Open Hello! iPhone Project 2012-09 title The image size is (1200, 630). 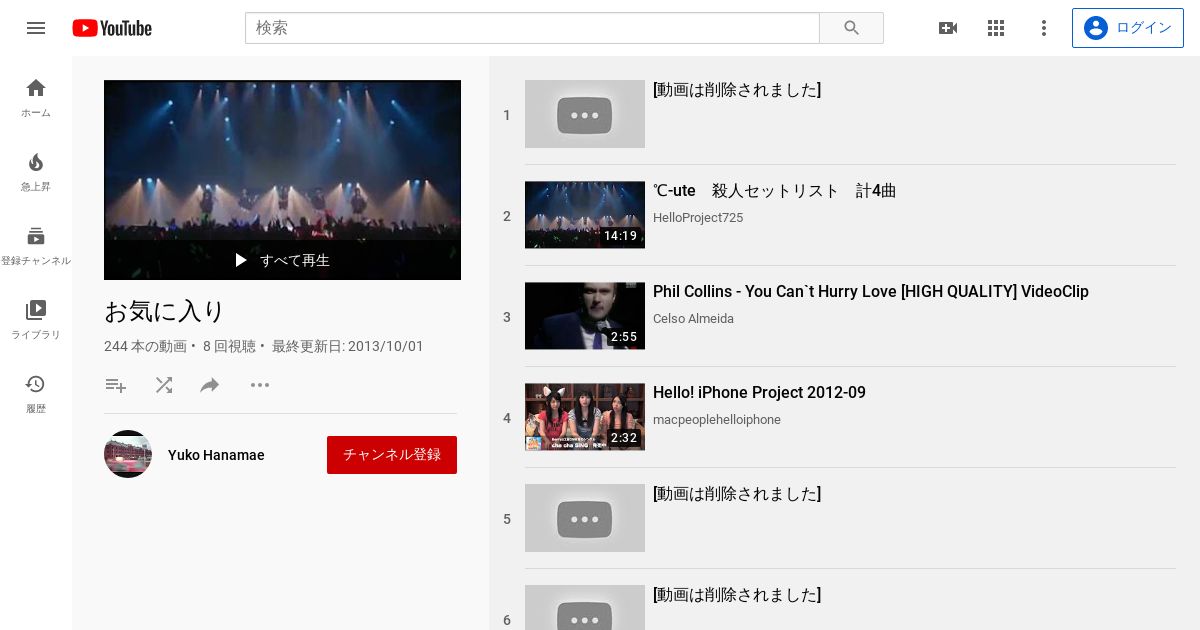[759, 393]
